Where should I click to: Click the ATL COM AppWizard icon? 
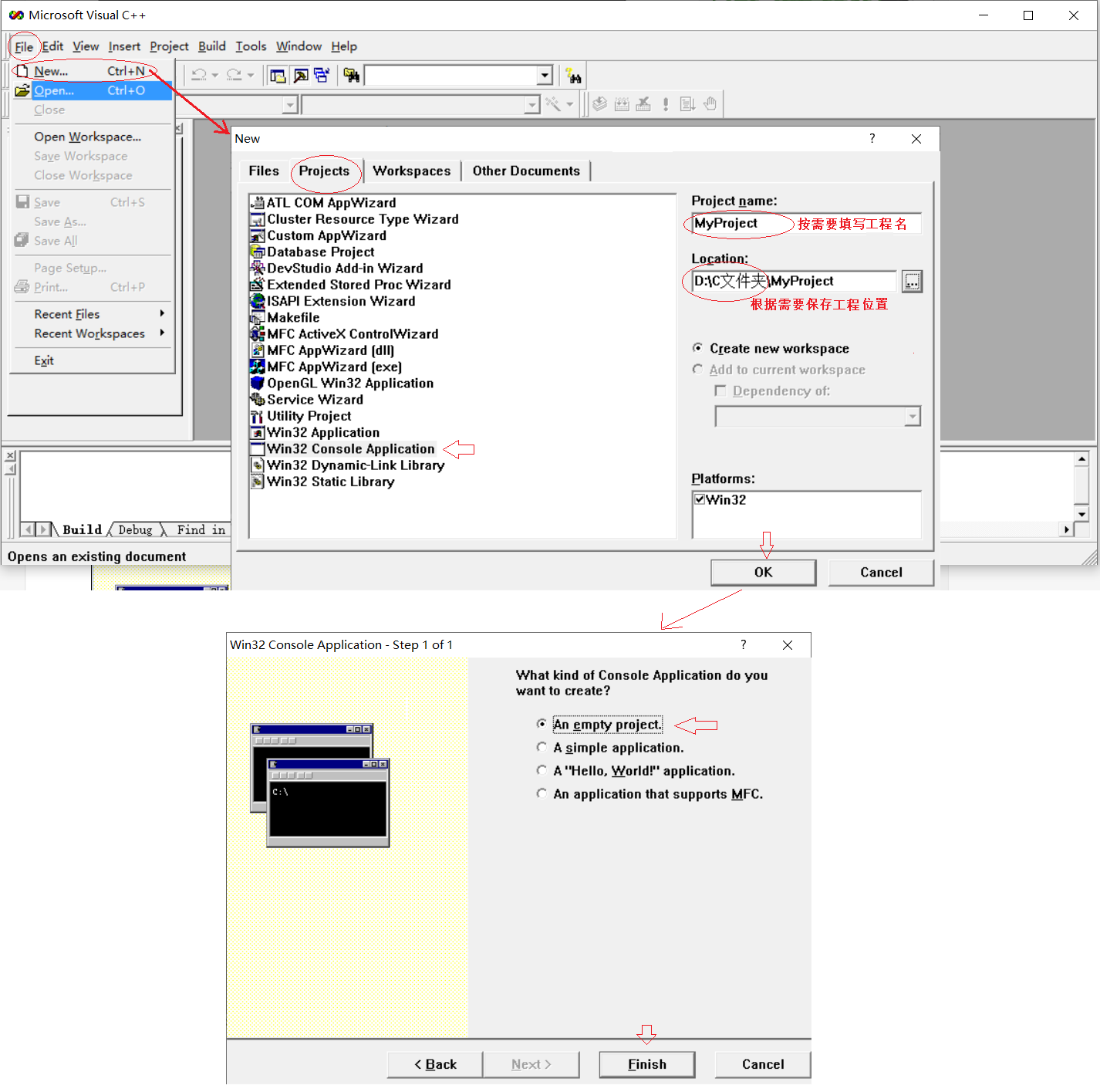pyautogui.click(x=258, y=202)
